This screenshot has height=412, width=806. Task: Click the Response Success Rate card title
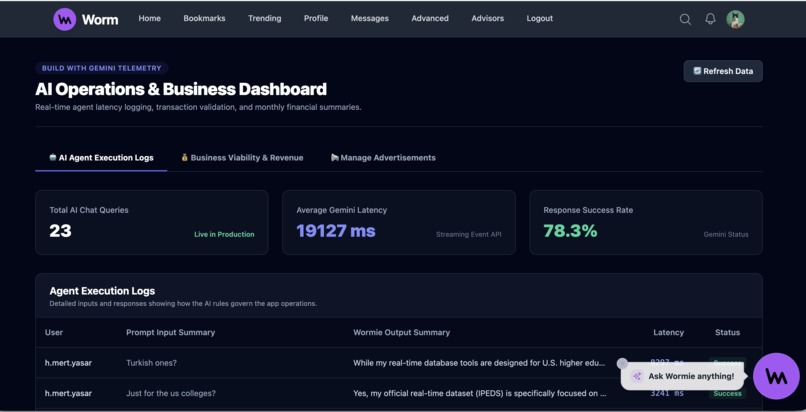[x=588, y=210]
